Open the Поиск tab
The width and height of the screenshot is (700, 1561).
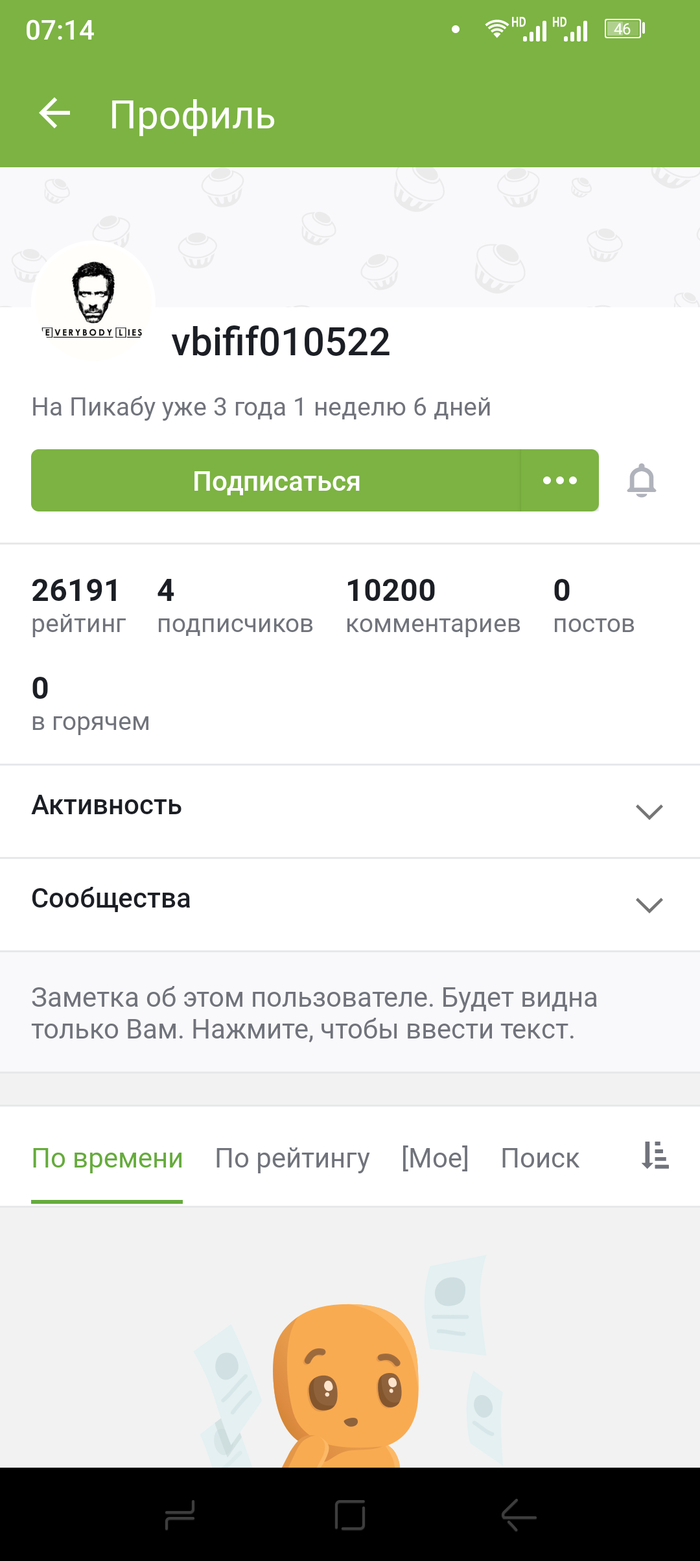pos(540,1157)
